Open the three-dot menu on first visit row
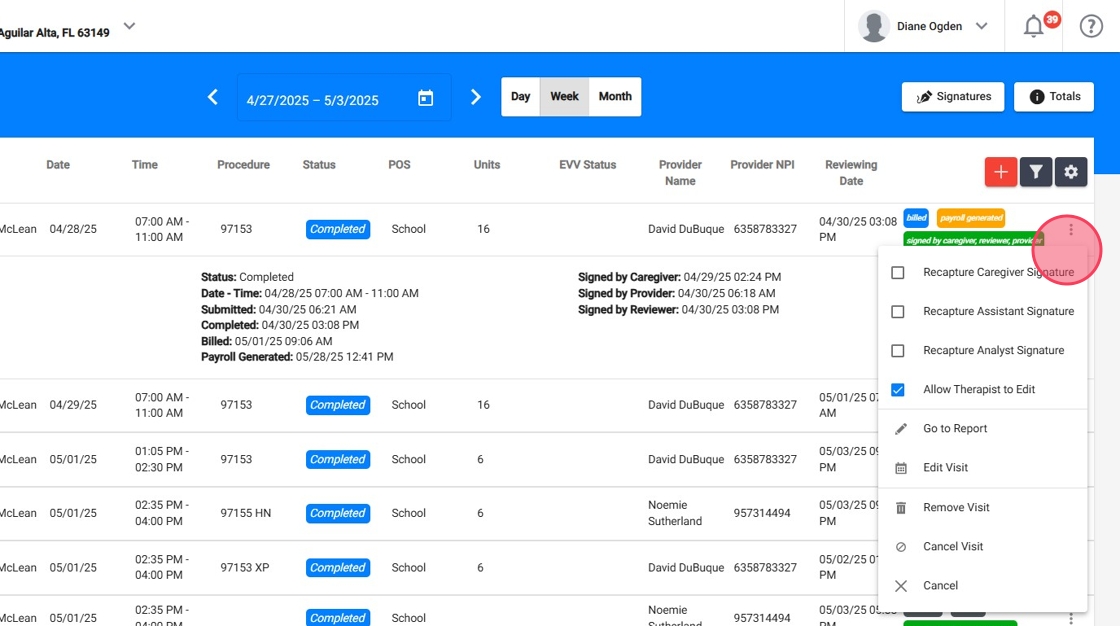 1071,230
